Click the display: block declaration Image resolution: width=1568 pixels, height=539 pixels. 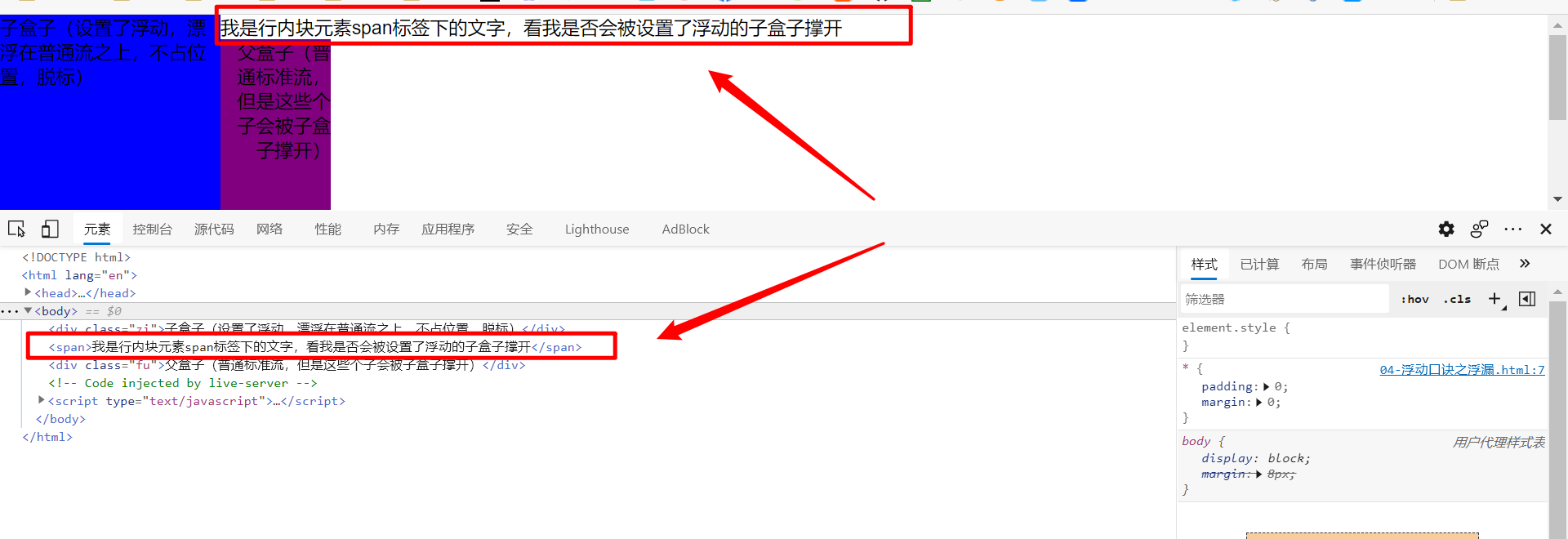(1255, 459)
